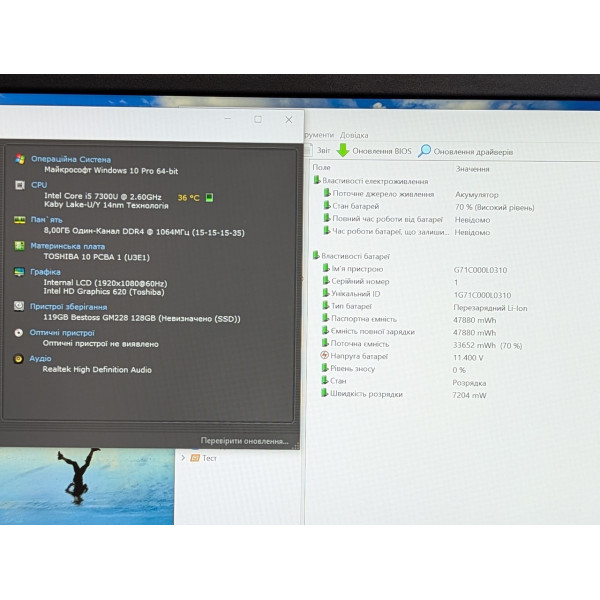Click the Акумулятор value

pos(477,195)
